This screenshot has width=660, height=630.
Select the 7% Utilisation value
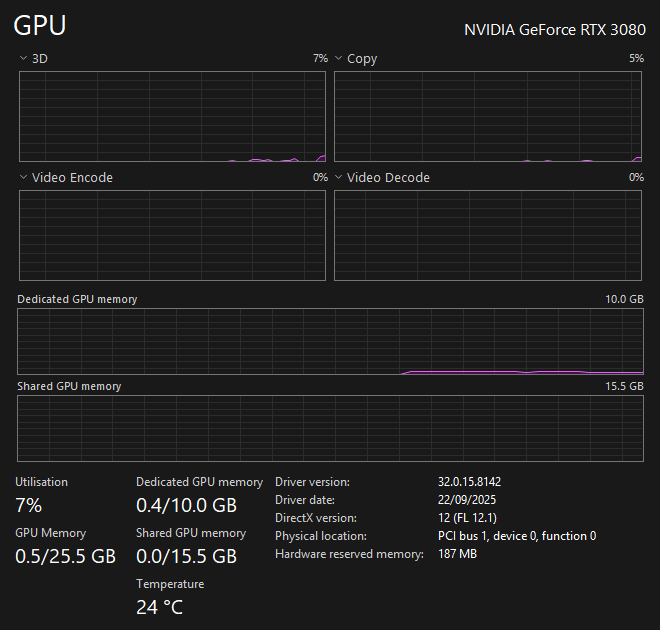28,505
